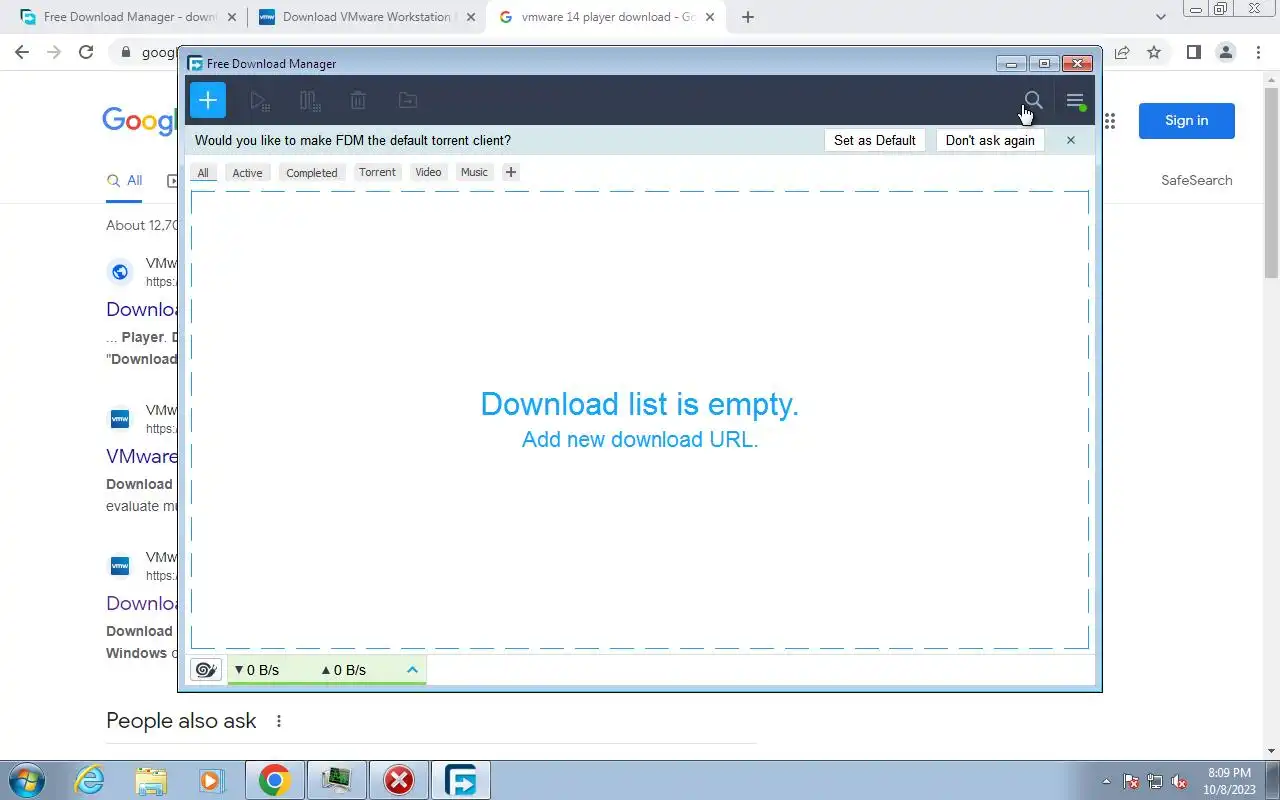Screen dimensions: 1280x800
Task: Click Set as Default button
Action: [x=875, y=140]
